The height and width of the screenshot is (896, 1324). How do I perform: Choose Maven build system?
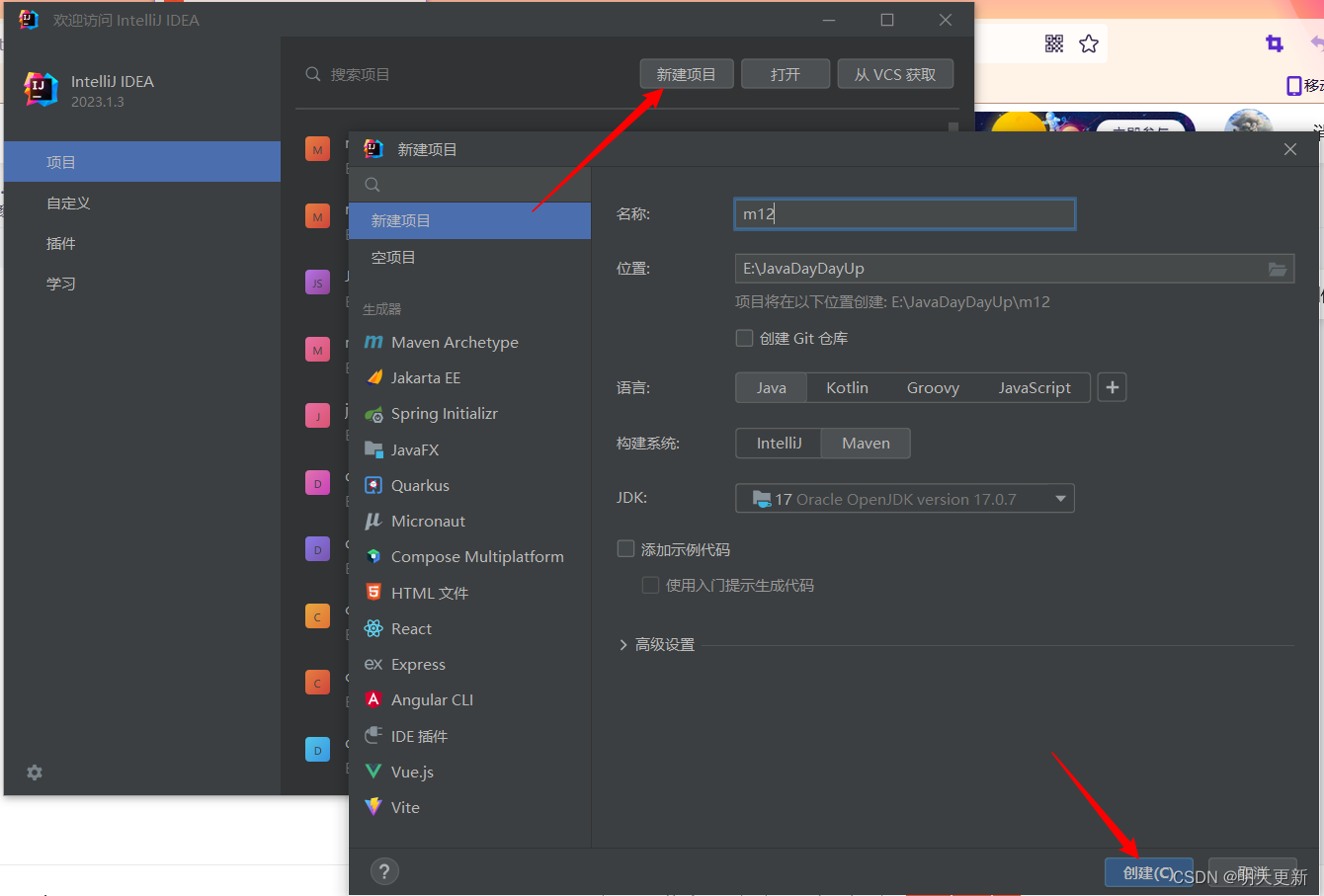[866, 443]
